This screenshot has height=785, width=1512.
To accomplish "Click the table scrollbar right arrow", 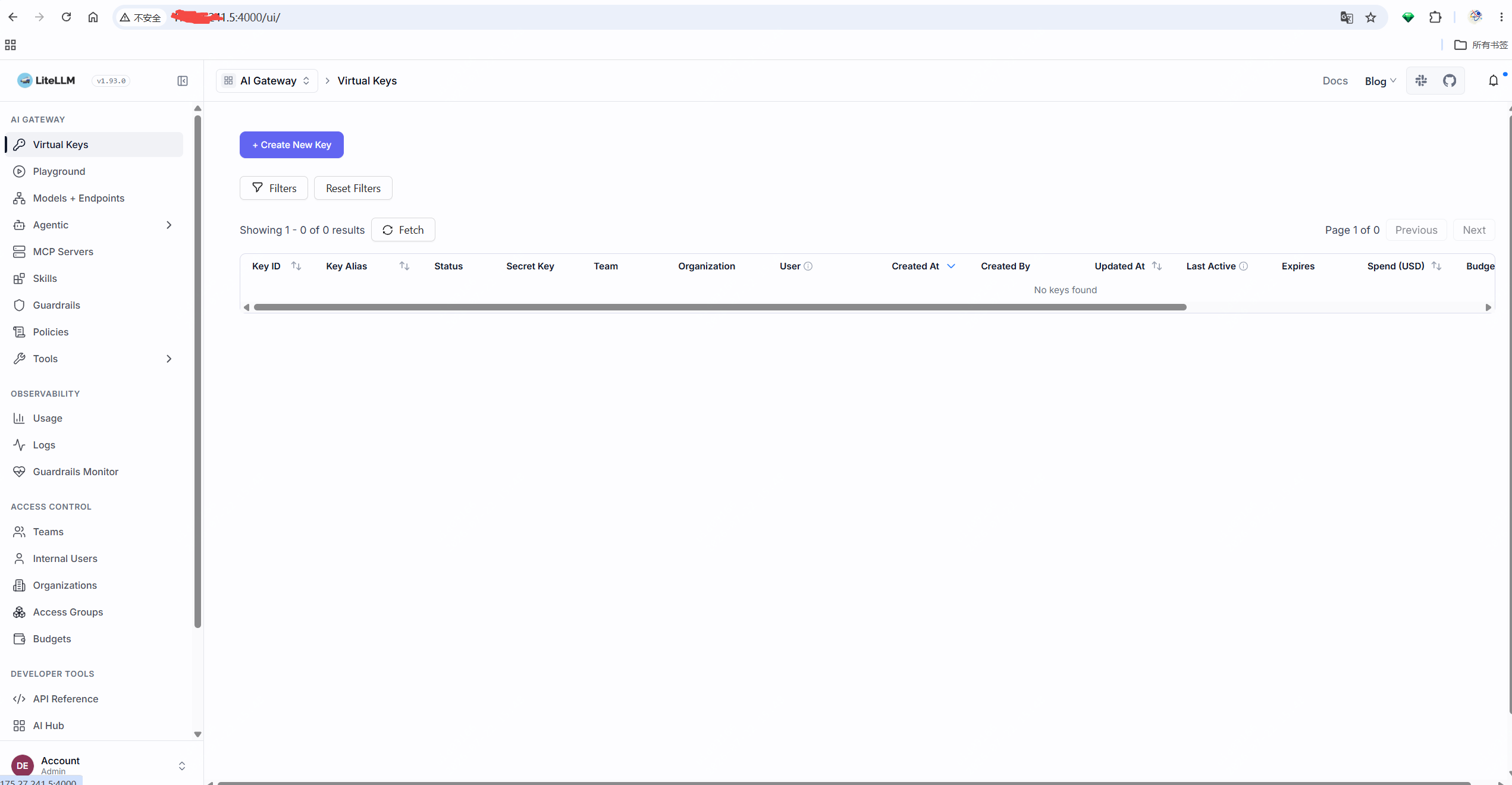I will (1488, 307).
